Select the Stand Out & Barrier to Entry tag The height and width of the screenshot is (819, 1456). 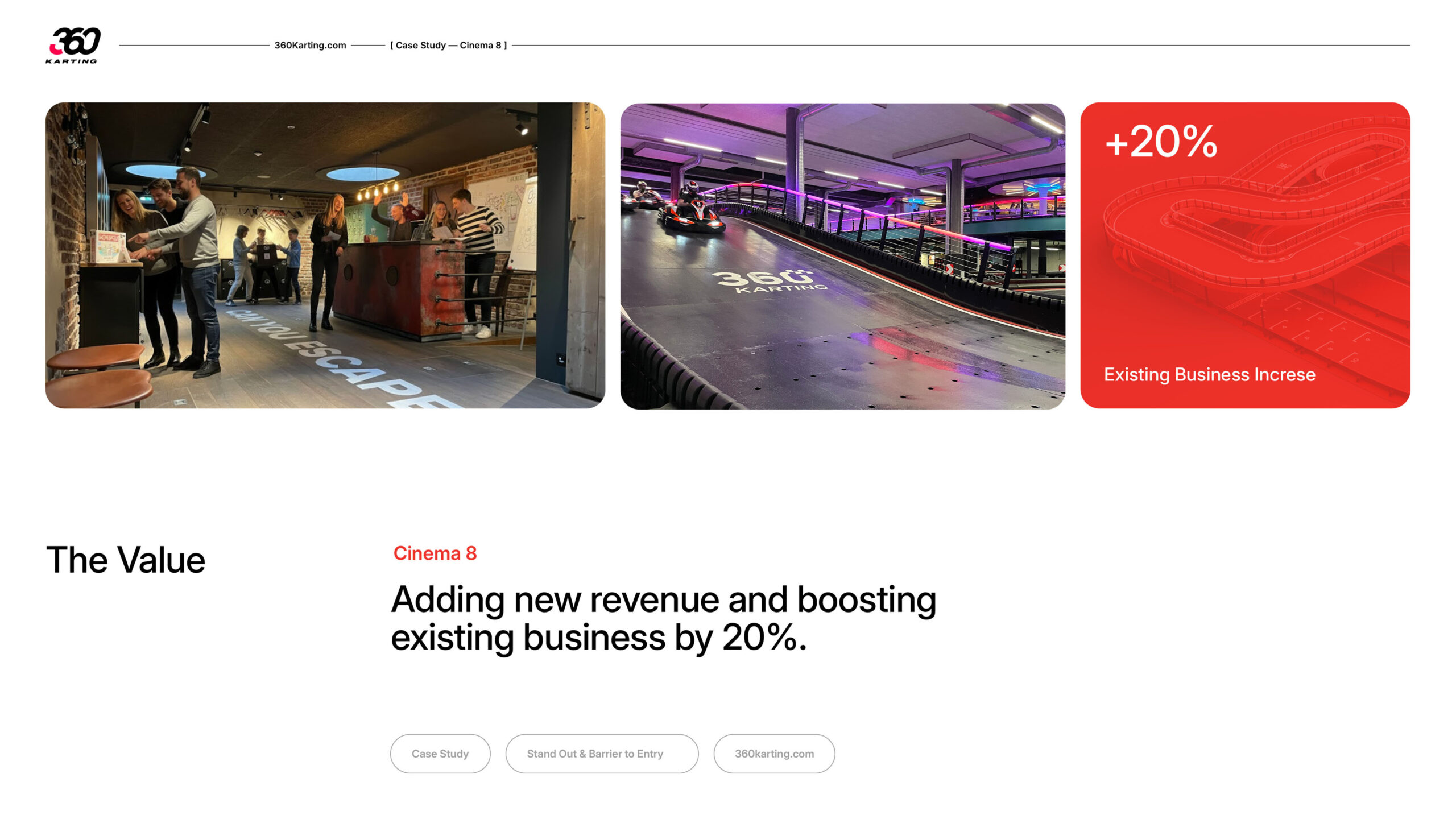pos(602,754)
